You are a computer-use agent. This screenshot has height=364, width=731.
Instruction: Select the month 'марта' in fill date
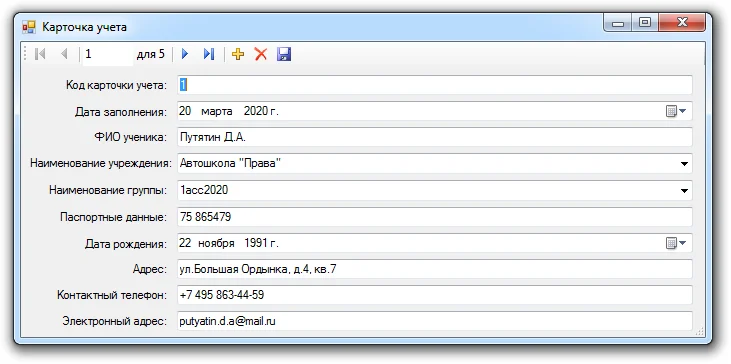coord(217,111)
